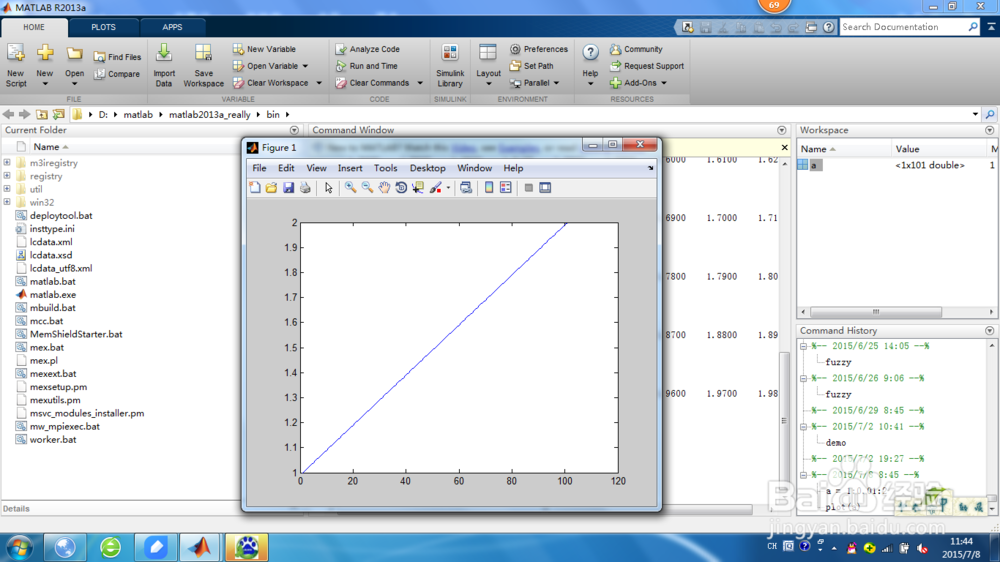Expand the Clear Commands dropdown arrow
This screenshot has width=1000, height=562.
click(x=420, y=83)
